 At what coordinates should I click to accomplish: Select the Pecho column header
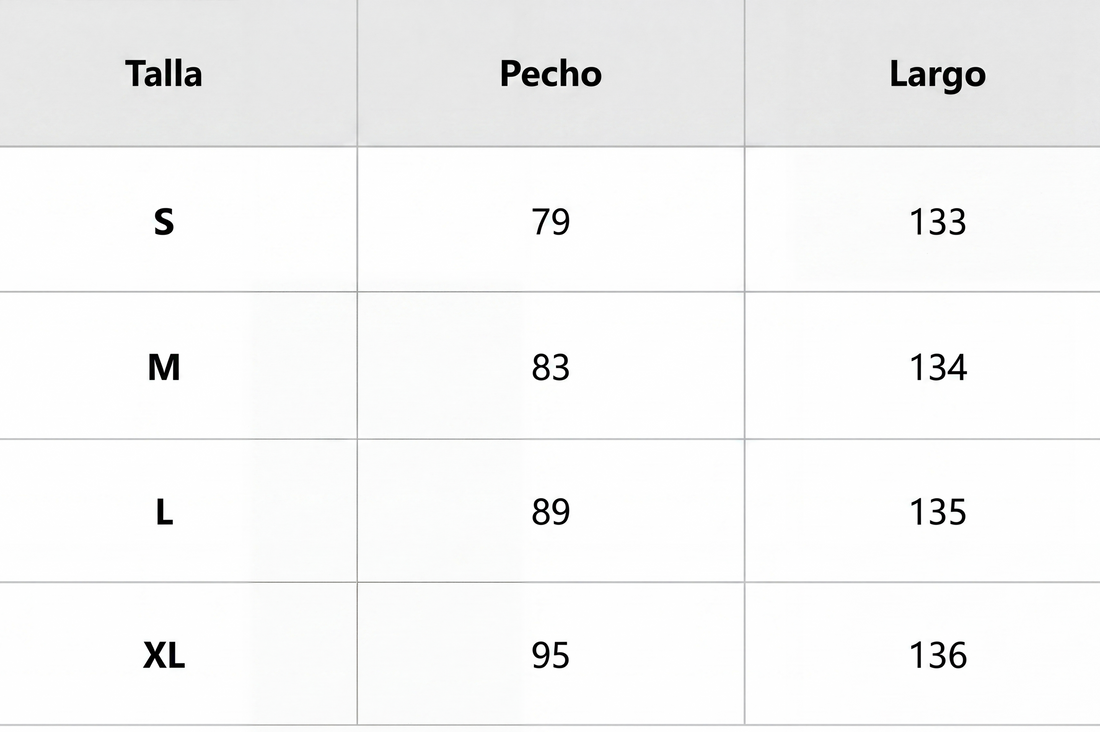point(550,74)
